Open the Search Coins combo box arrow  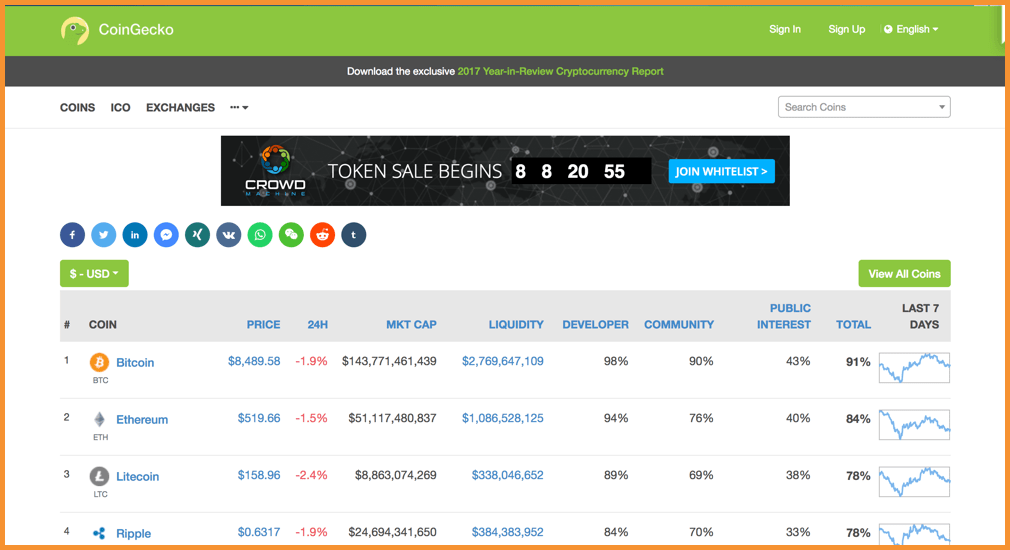(942, 107)
